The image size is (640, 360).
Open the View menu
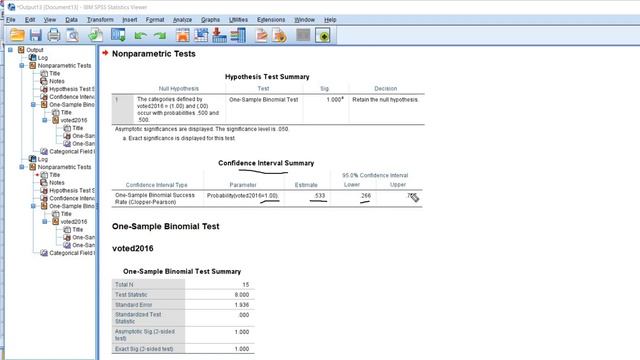pyautogui.click(x=50, y=20)
